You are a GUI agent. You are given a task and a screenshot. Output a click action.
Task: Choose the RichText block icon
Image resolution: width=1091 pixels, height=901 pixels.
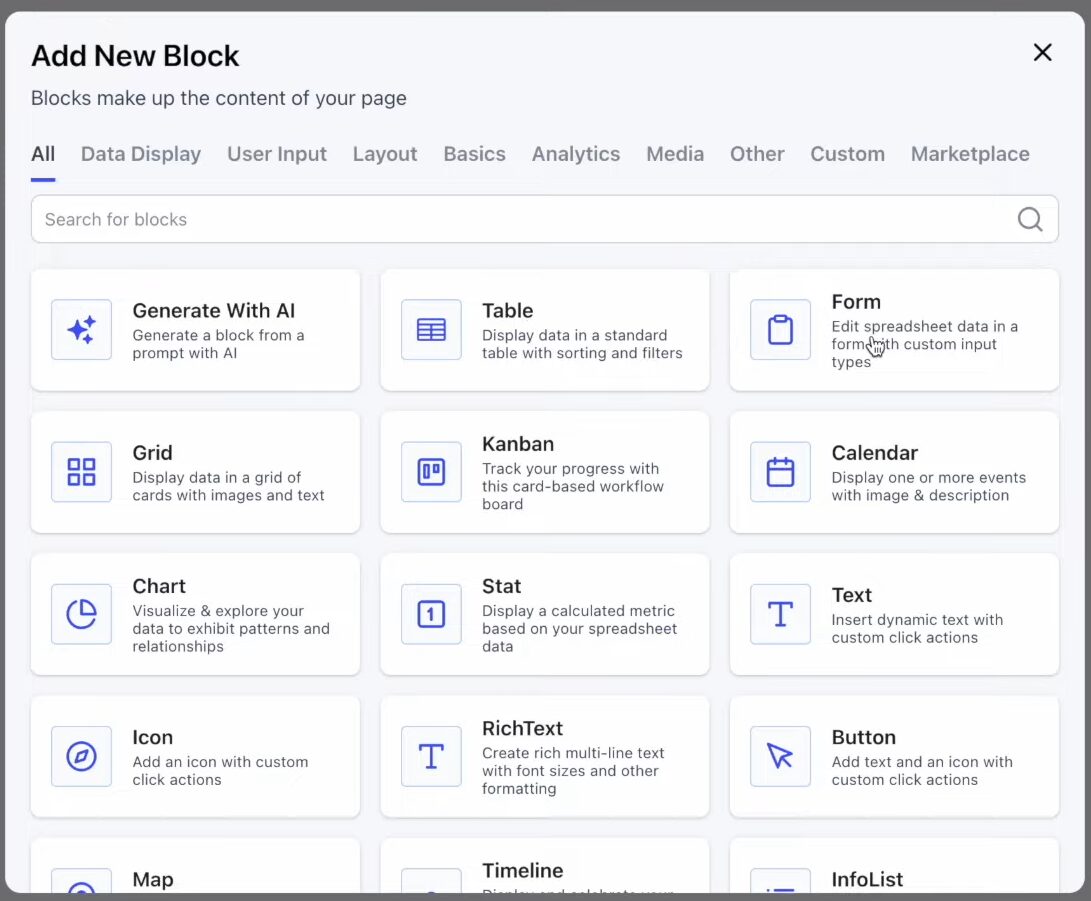[x=431, y=756]
